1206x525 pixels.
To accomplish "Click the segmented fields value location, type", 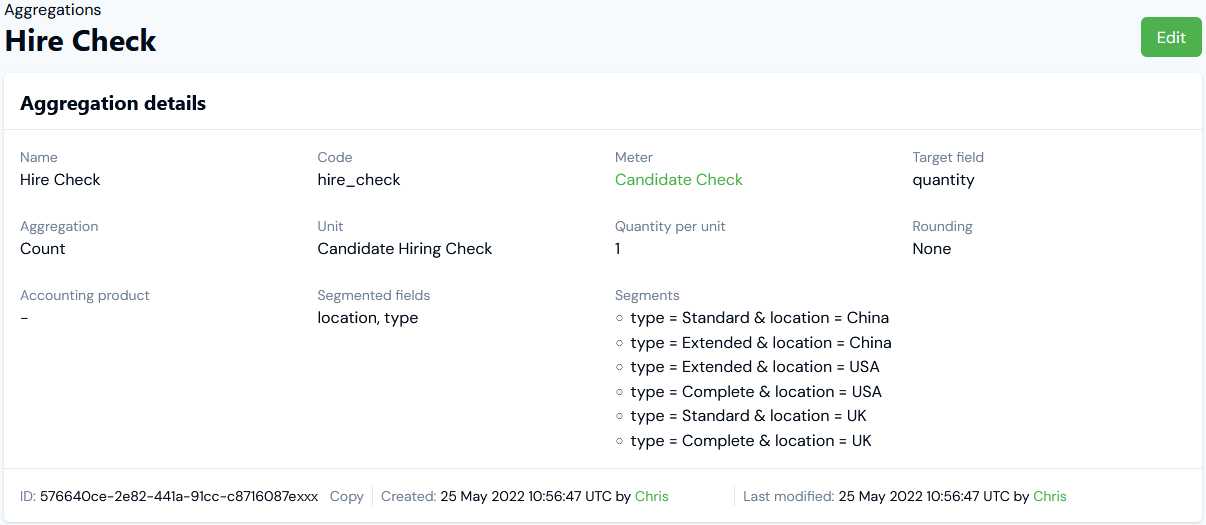I will [x=367, y=318].
